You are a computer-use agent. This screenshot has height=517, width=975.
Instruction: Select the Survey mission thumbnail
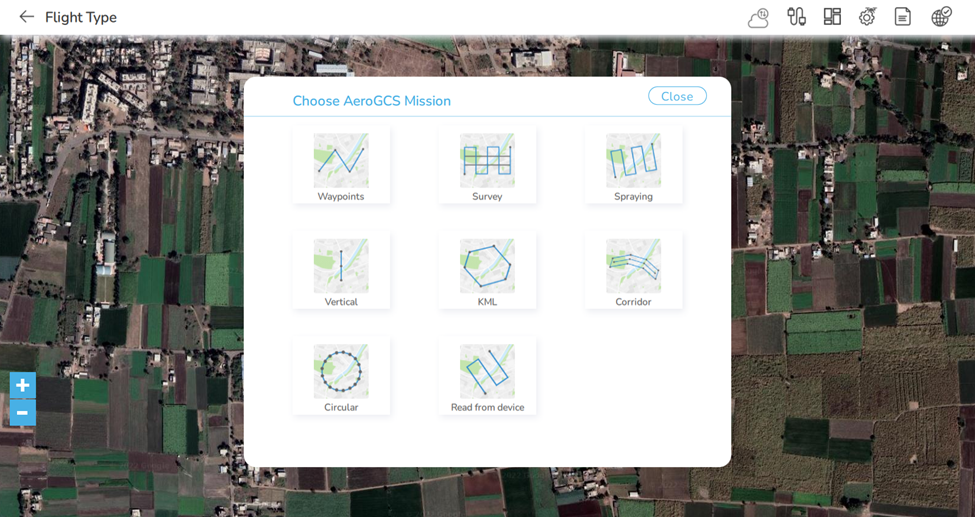click(x=487, y=161)
